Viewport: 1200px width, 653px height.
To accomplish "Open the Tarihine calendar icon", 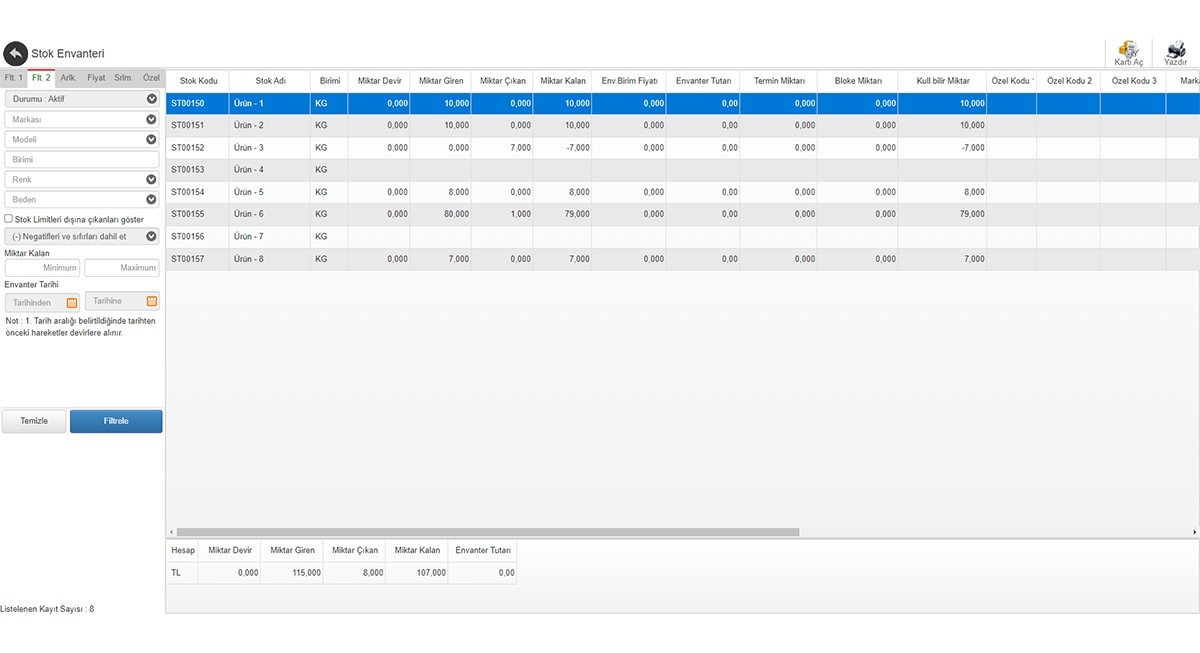I will [152, 301].
